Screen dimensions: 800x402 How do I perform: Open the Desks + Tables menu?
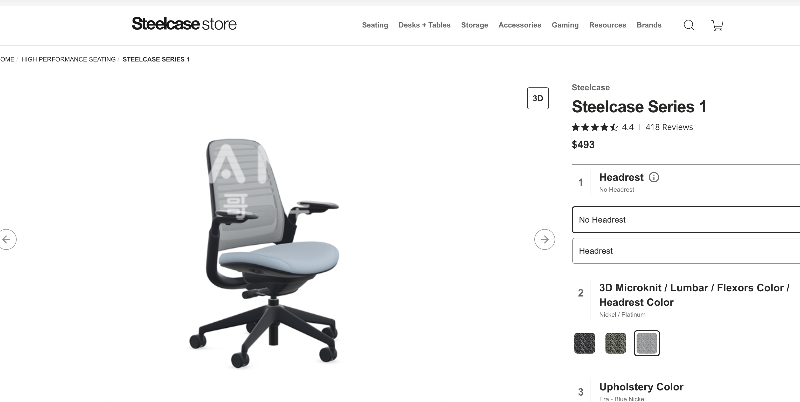[x=424, y=25]
